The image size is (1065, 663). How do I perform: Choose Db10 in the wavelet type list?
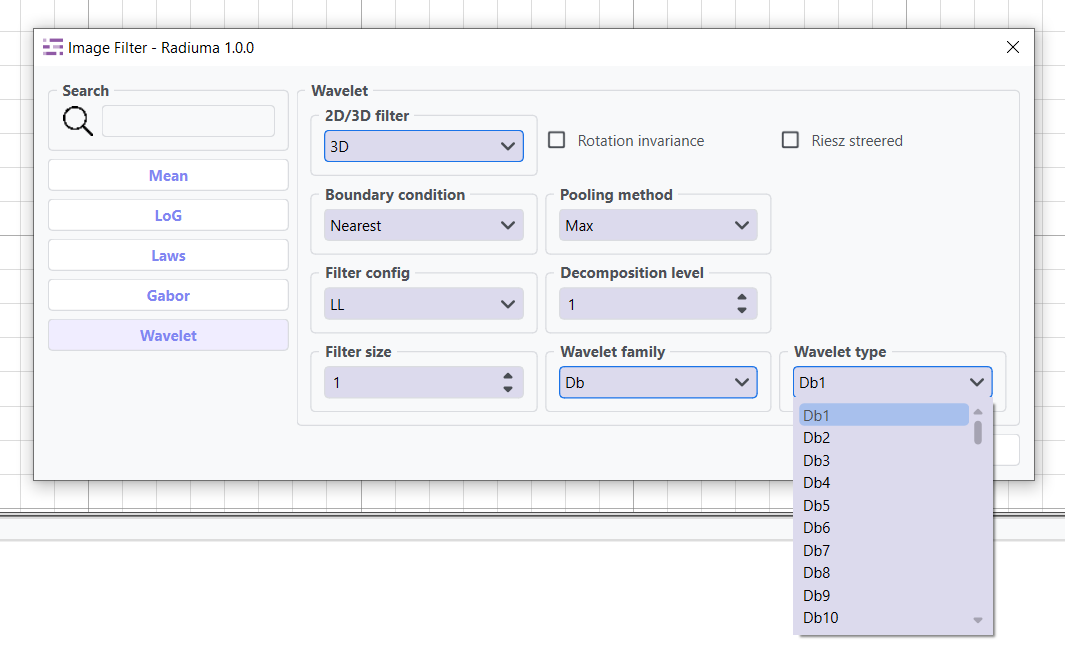click(x=884, y=618)
